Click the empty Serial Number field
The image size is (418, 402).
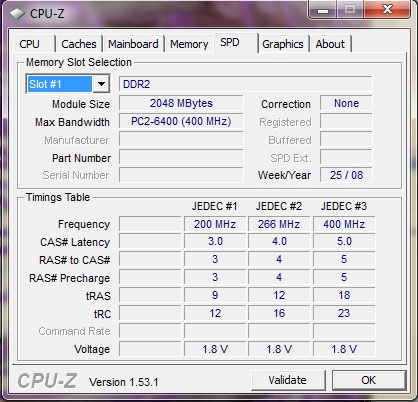point(181,175)
